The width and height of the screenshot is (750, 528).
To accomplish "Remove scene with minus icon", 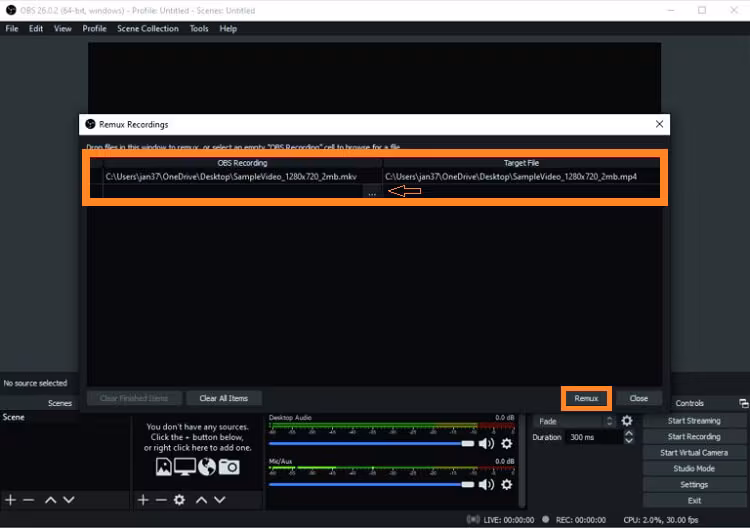I will pos(29,500).
